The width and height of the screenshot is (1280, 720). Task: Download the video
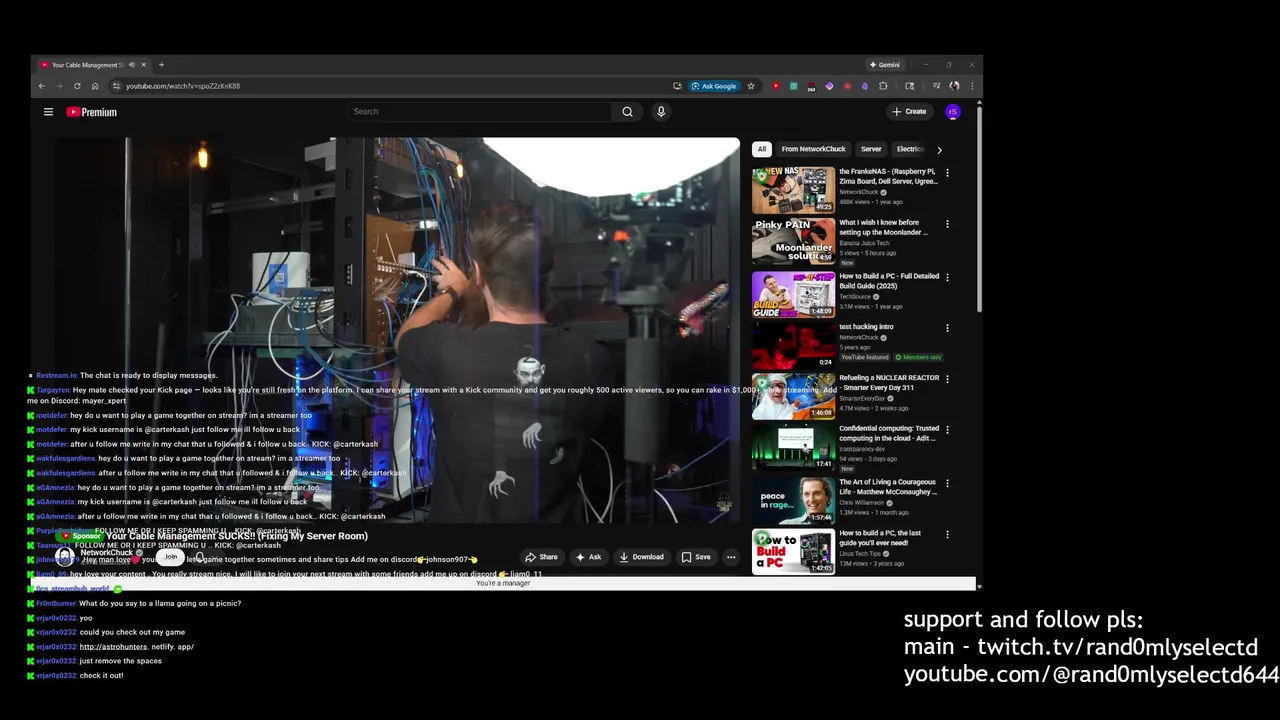point(641,557)
